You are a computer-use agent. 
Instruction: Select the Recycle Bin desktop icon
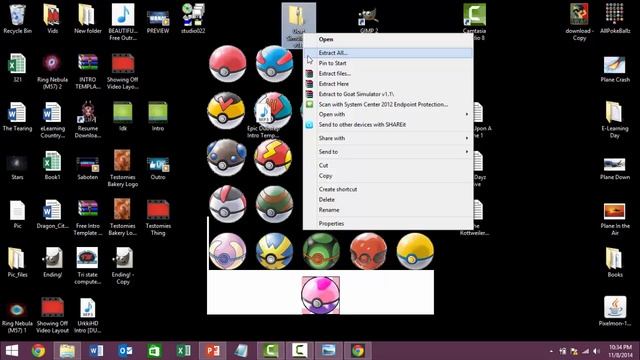click(x=17, y=19)
